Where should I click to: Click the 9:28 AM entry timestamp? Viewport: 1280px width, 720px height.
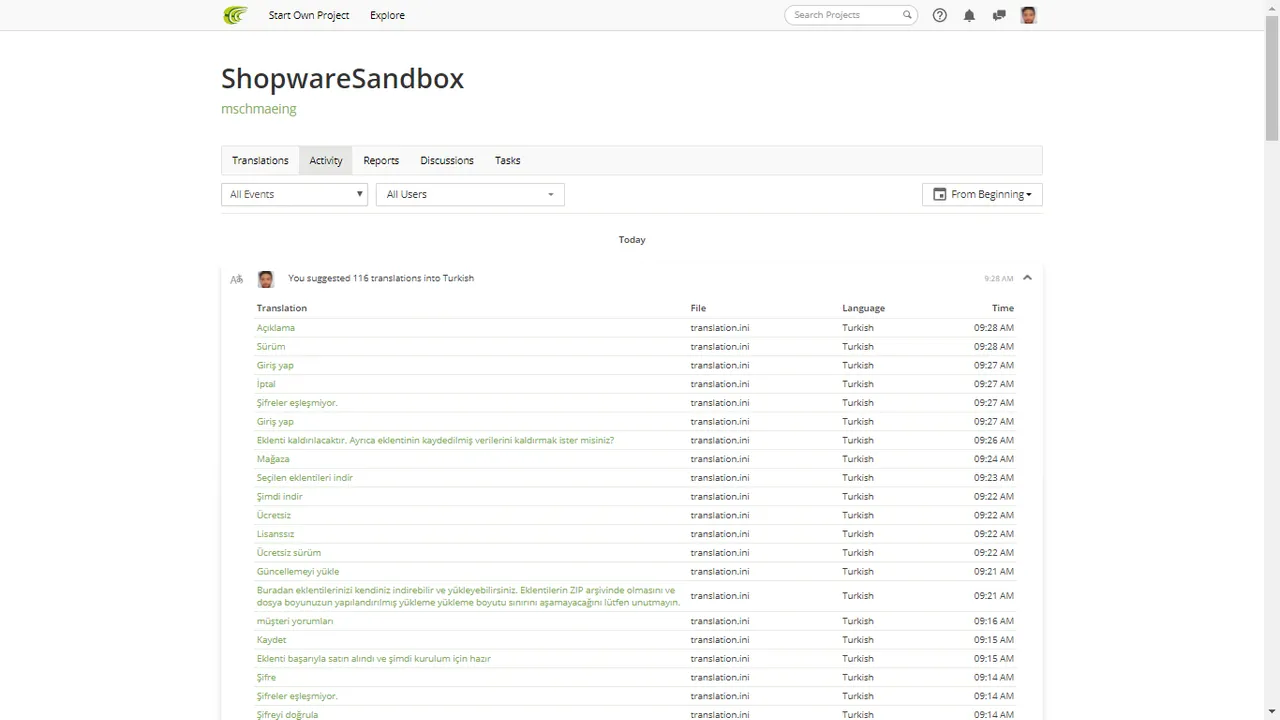click(x=998, y=279)
